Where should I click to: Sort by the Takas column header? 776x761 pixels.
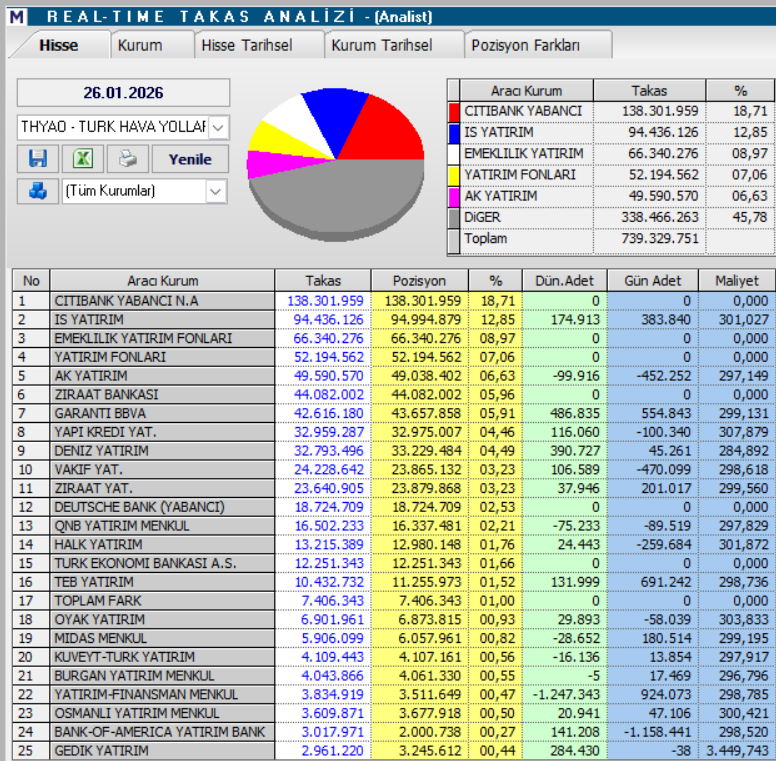pos(323,281)
